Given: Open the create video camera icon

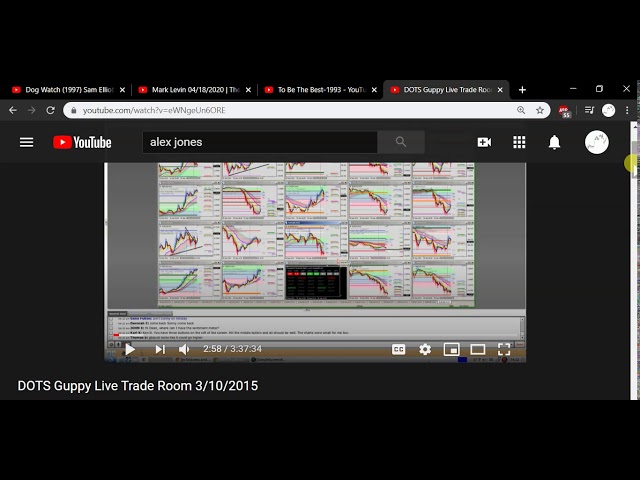Looking at the screenshot, I should click(x=484, y=142).
